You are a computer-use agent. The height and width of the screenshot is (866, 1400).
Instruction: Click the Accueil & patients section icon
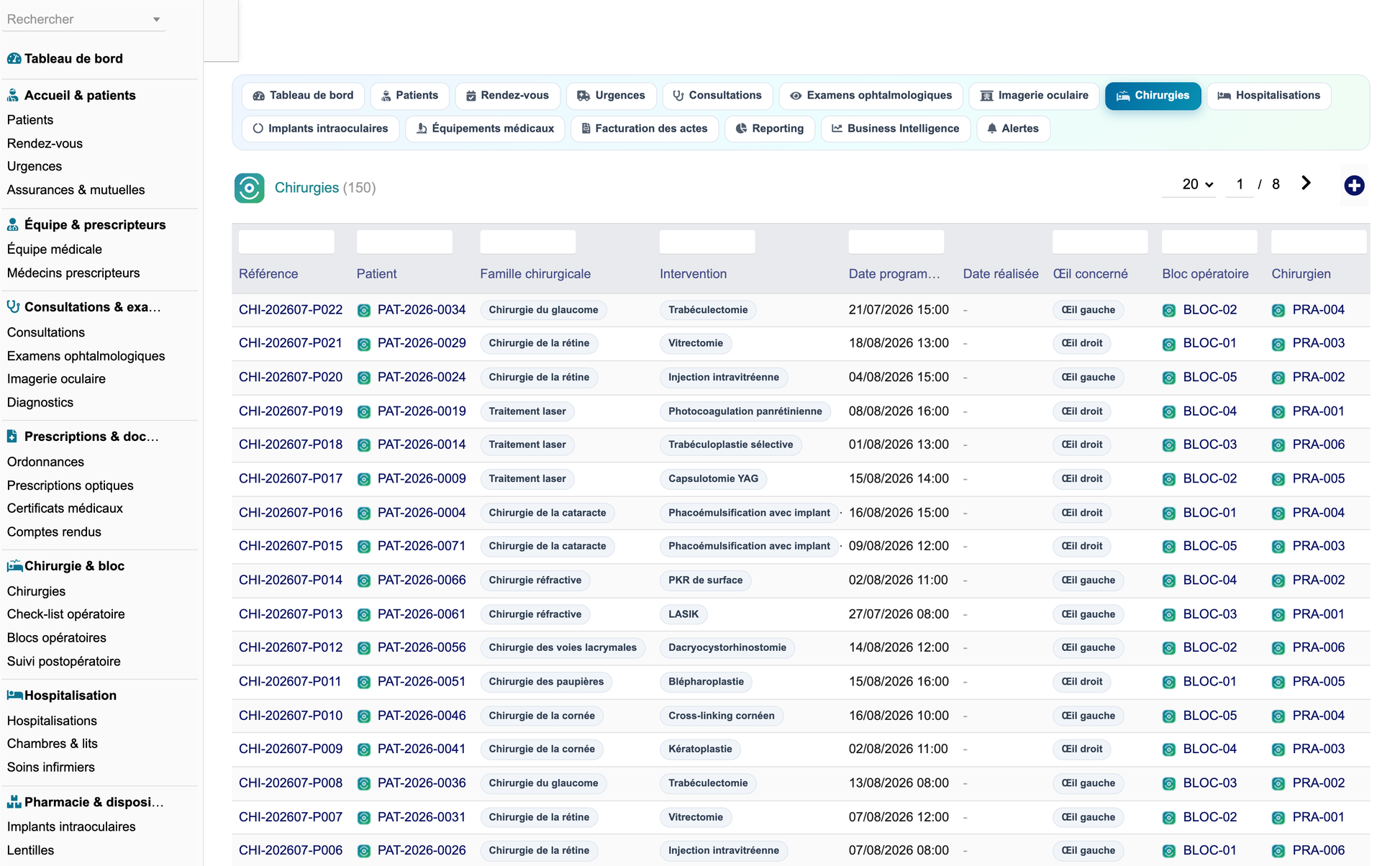click(13, 96)
